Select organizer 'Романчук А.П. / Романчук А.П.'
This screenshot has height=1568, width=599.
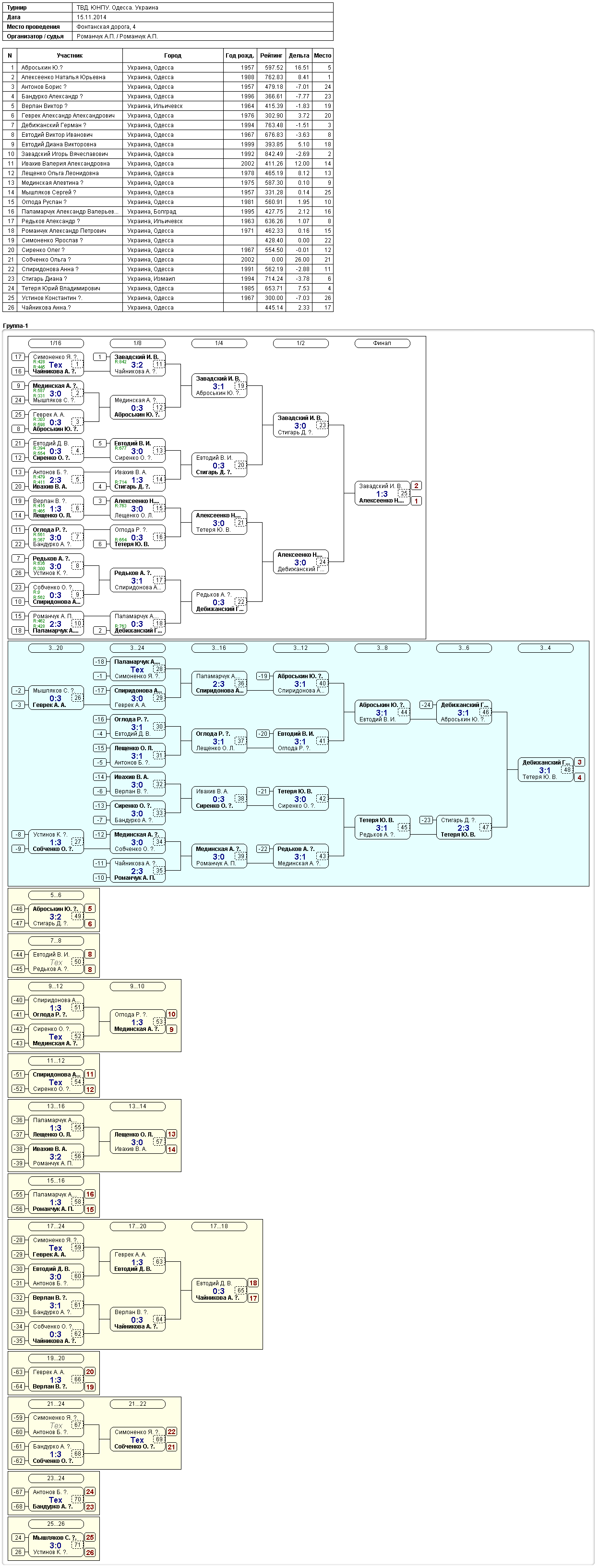point(118,36)
